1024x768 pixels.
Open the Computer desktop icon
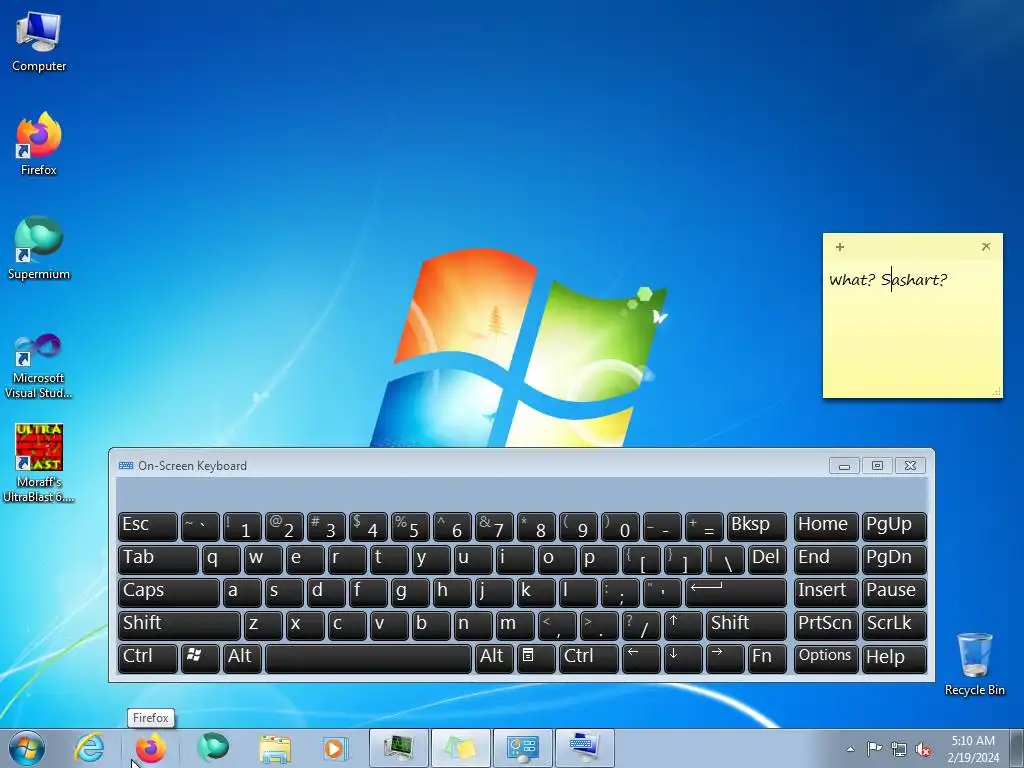[x=39, y=41]
